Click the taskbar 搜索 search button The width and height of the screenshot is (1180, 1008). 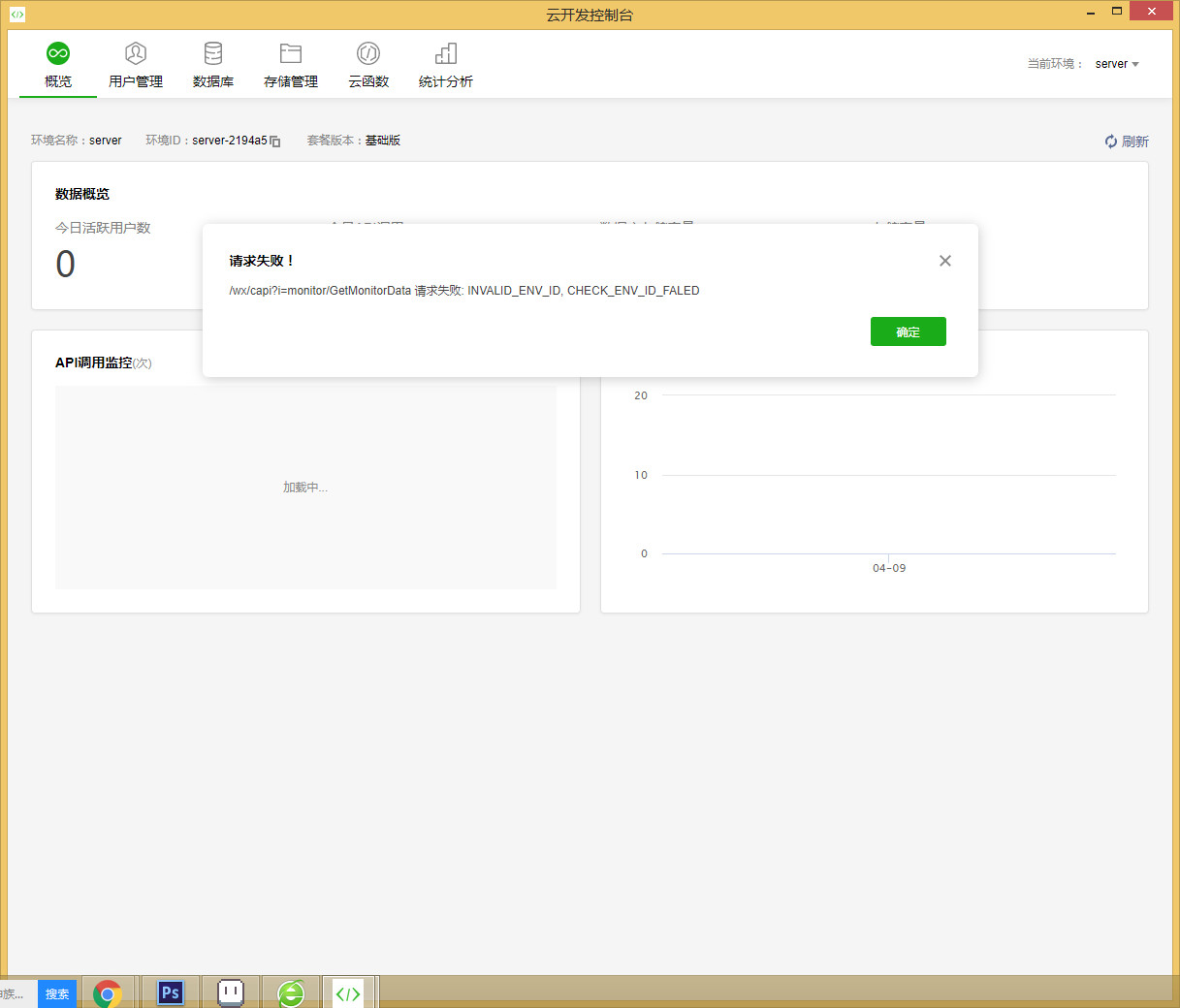coord(57,993)
